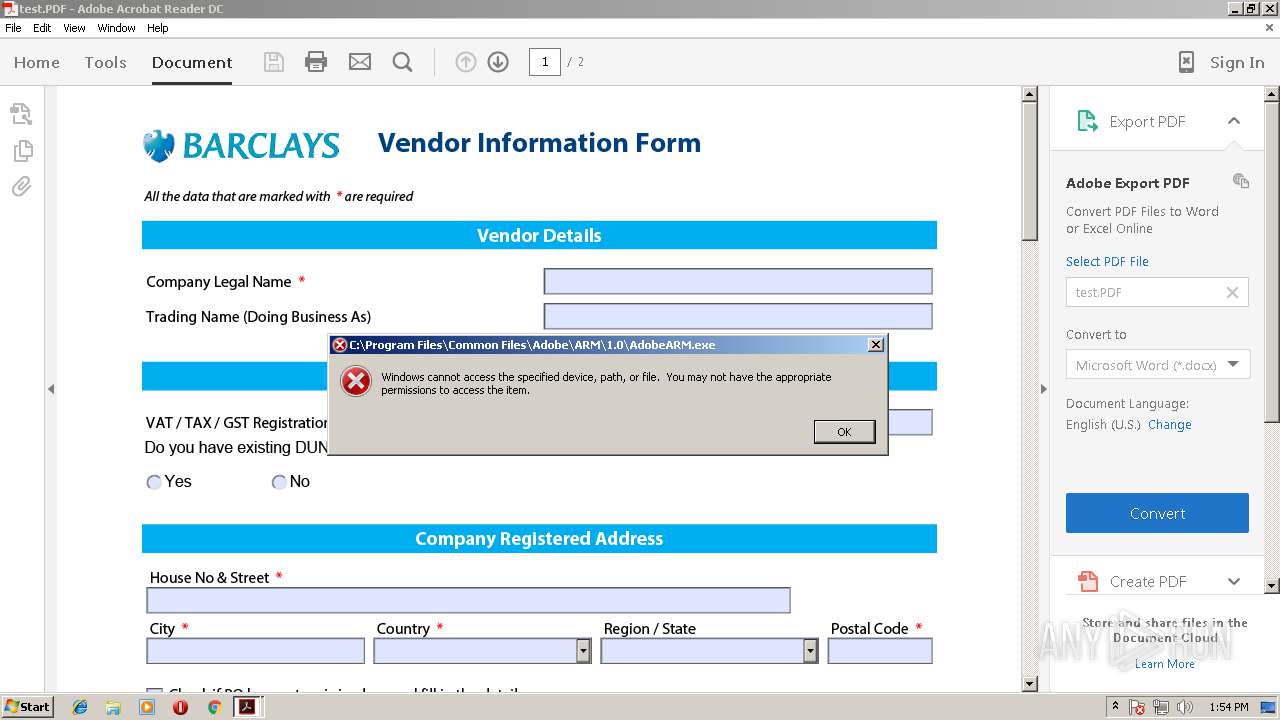Screen dimensions: 1280x720
Task: Click the page number box
Action: tap(544, 62)
